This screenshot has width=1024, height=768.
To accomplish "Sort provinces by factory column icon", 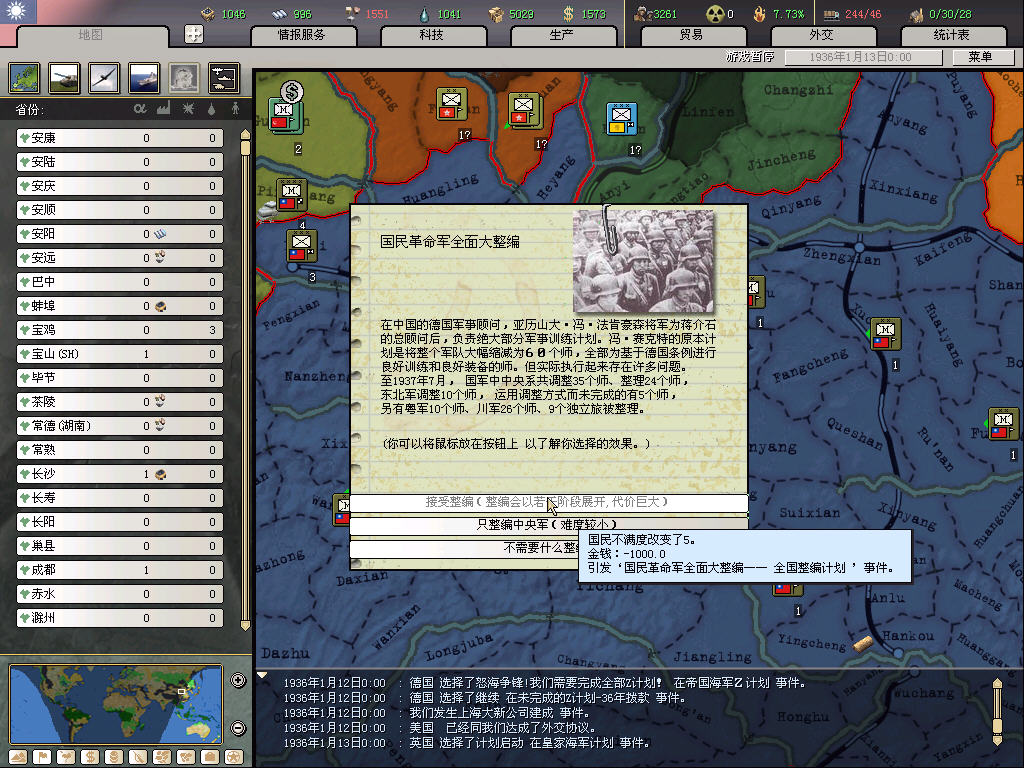I will pyautogui.click(x=162, y=108).
